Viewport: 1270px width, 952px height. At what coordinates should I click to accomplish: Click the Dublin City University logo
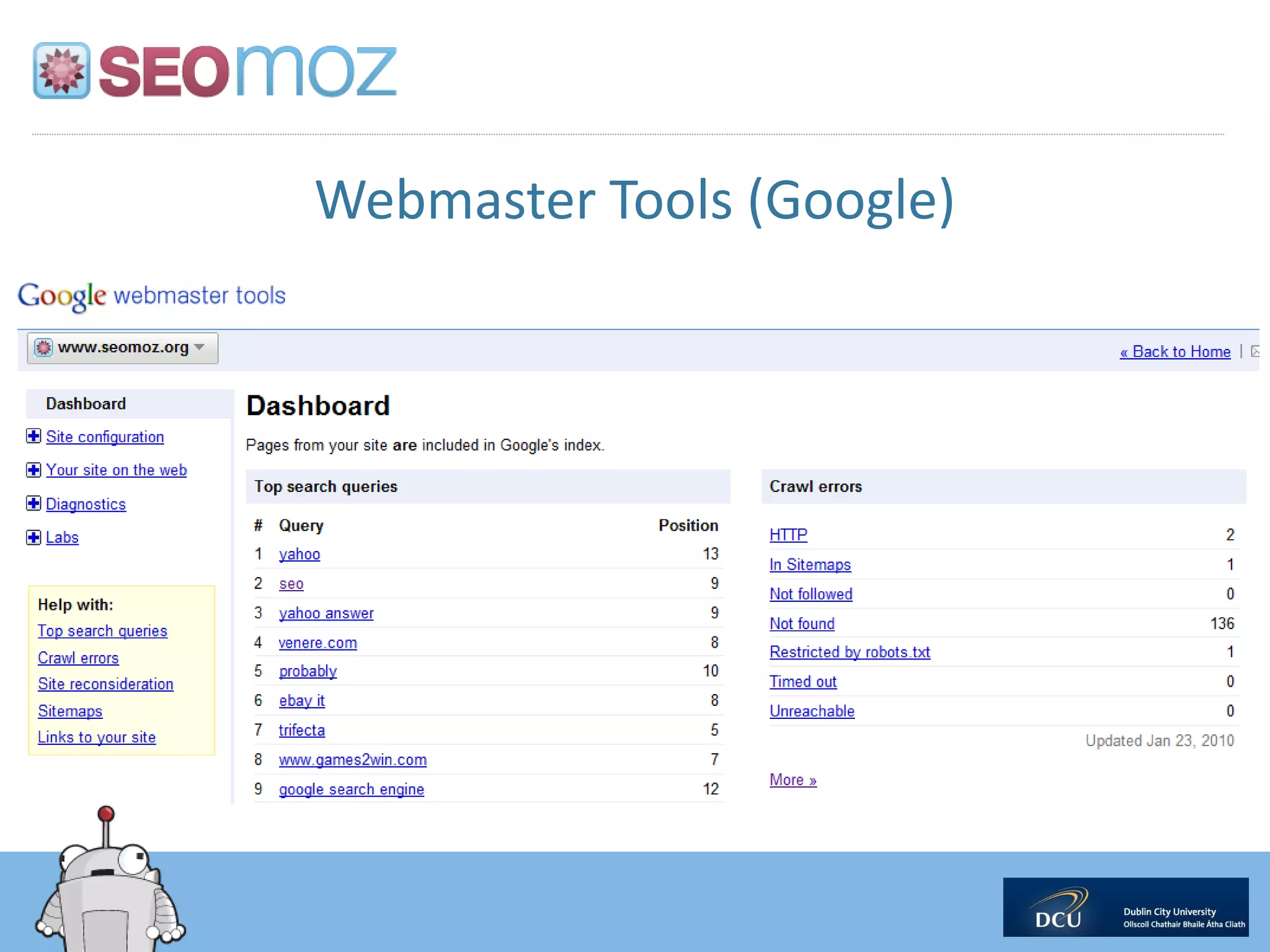[1126, 907]
